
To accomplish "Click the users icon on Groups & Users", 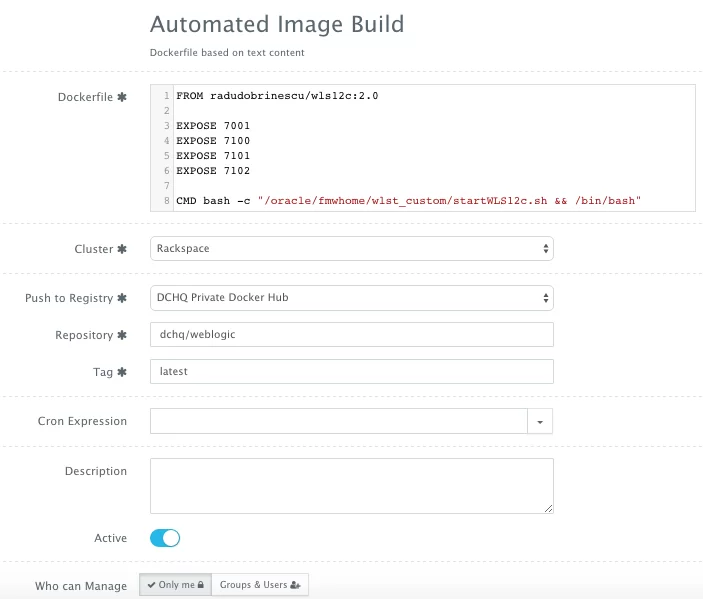I will tap(295, 585).
